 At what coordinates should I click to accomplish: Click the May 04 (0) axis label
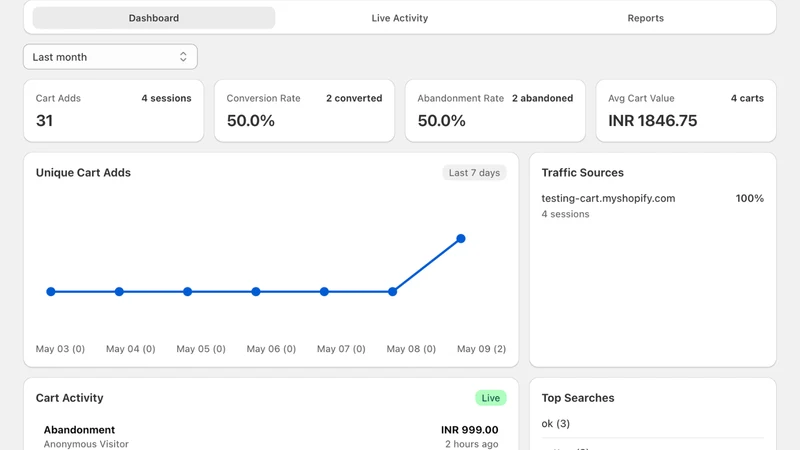pos(131,349)
